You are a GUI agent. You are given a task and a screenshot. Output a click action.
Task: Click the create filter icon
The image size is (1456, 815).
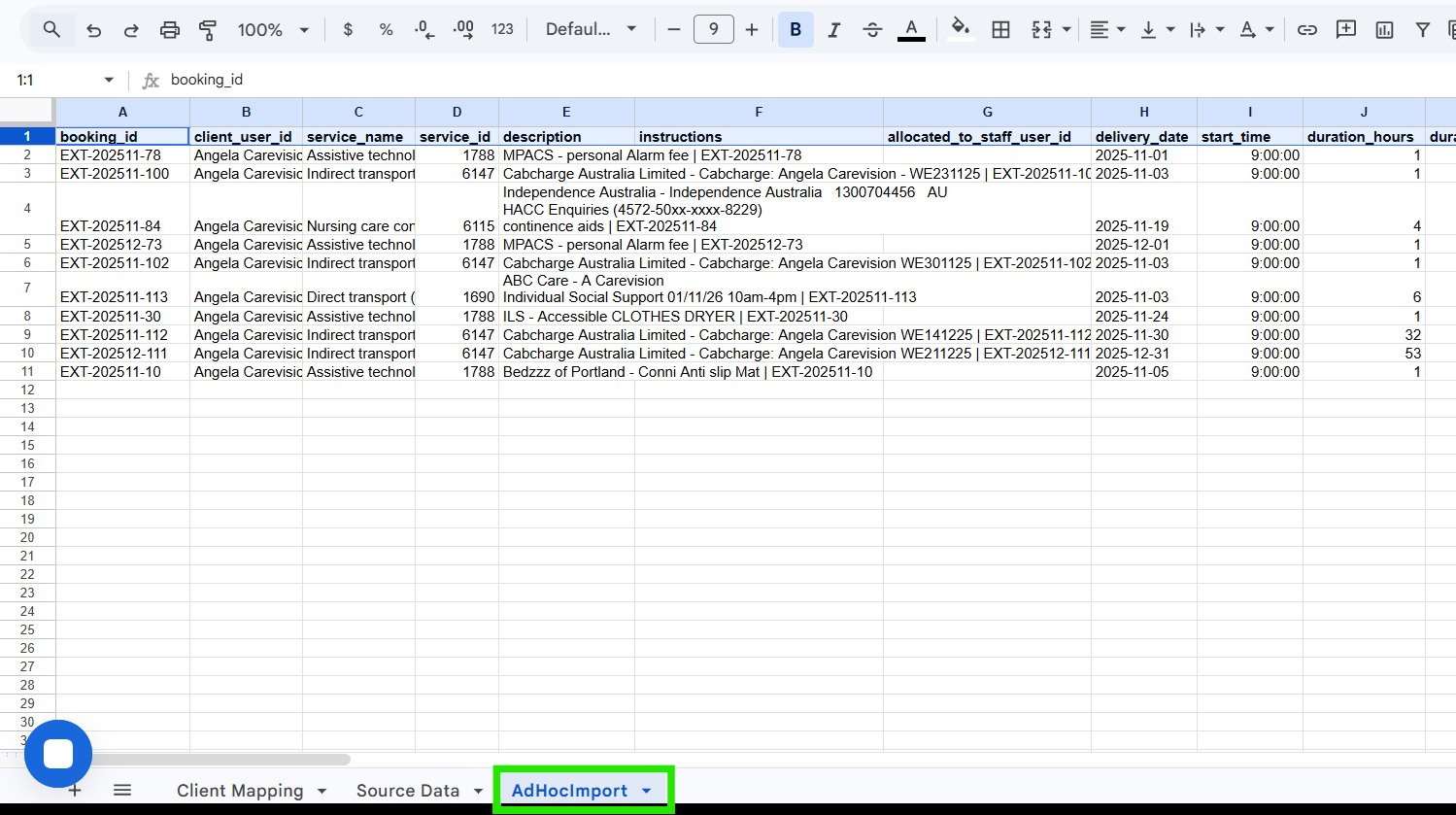[1422, 30]
